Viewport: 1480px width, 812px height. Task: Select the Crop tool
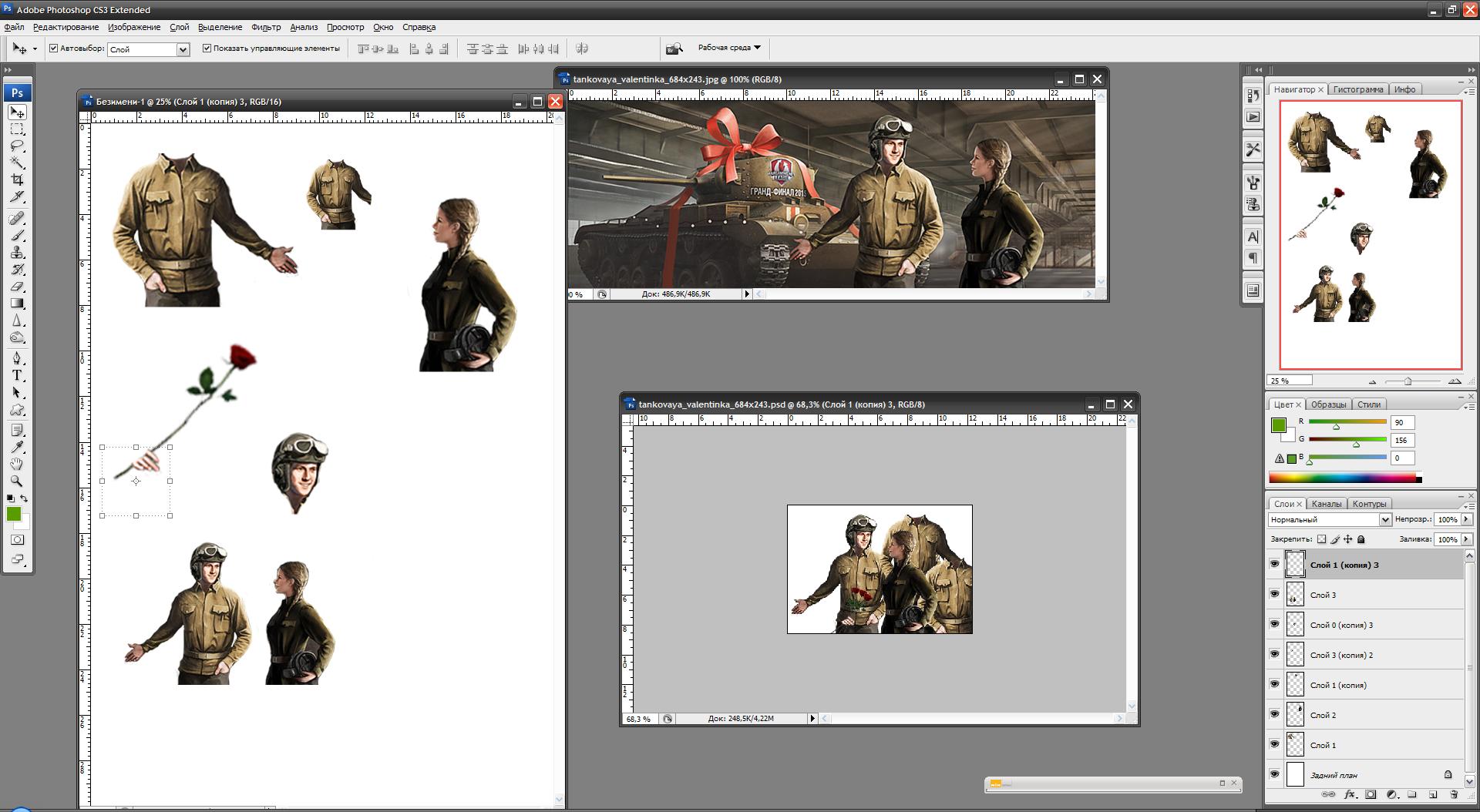17,180
